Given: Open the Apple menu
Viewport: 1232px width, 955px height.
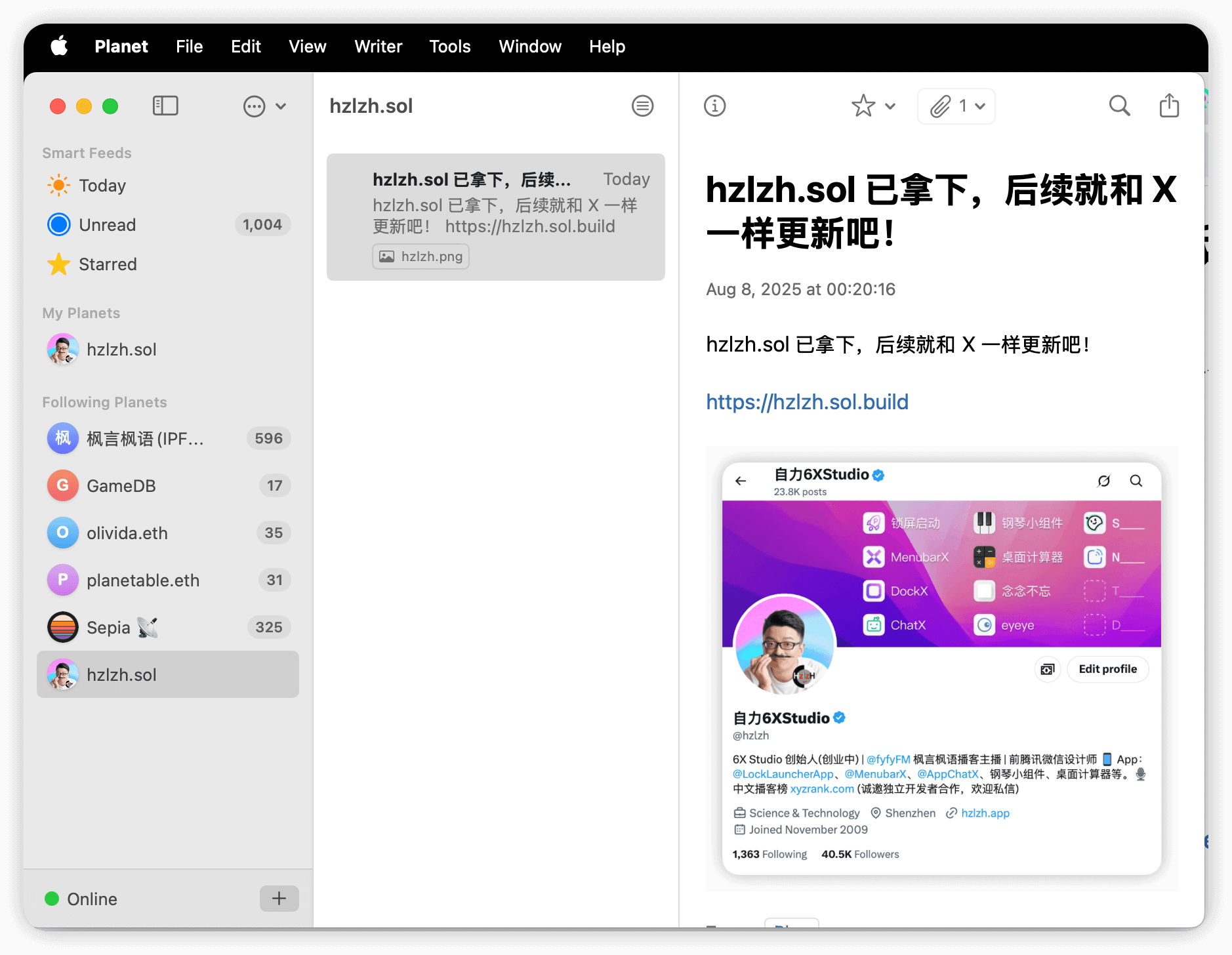Looking at the screenshot, I should coord(59,47).
